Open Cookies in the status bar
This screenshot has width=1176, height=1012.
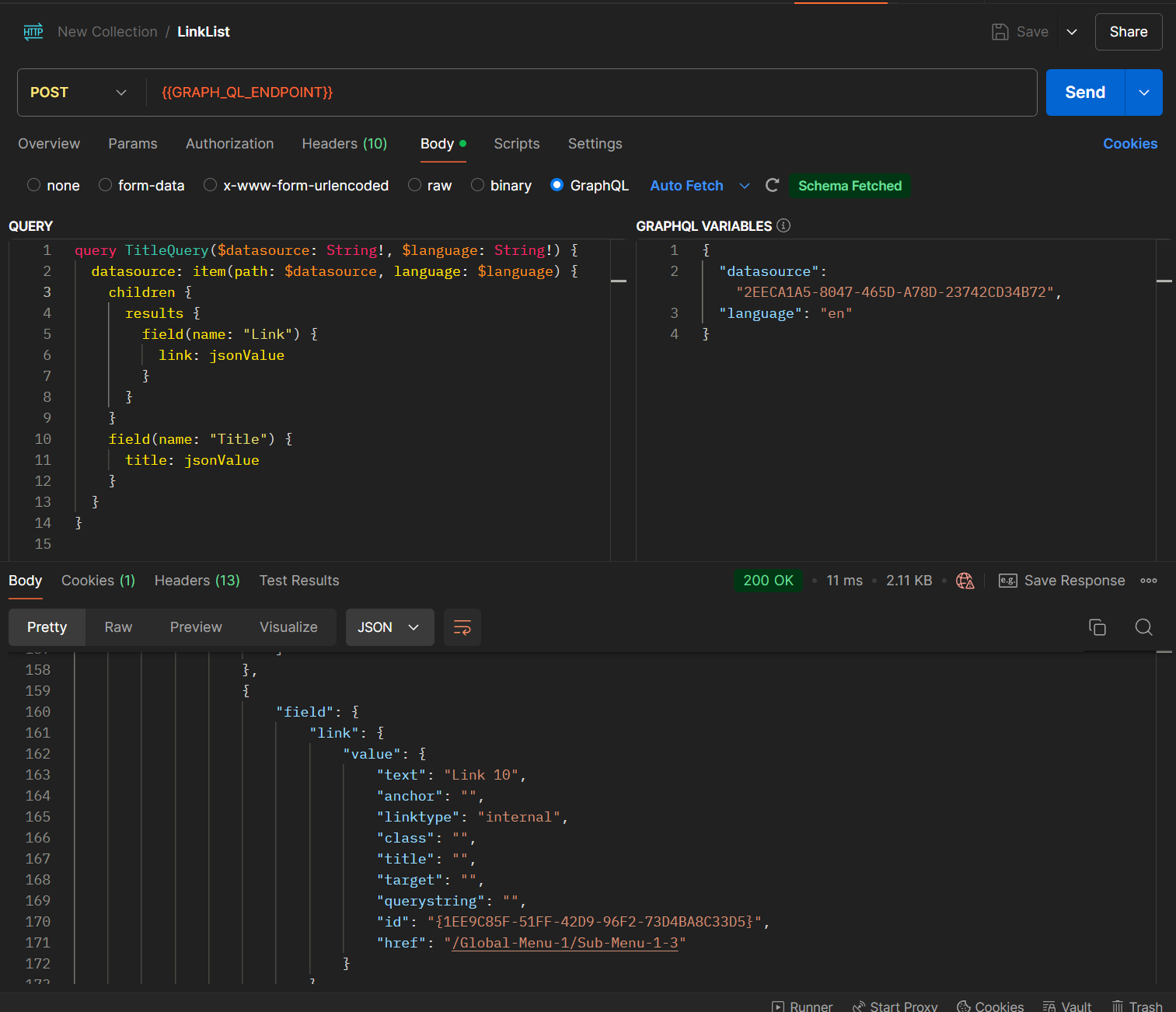pos(990,1007)
